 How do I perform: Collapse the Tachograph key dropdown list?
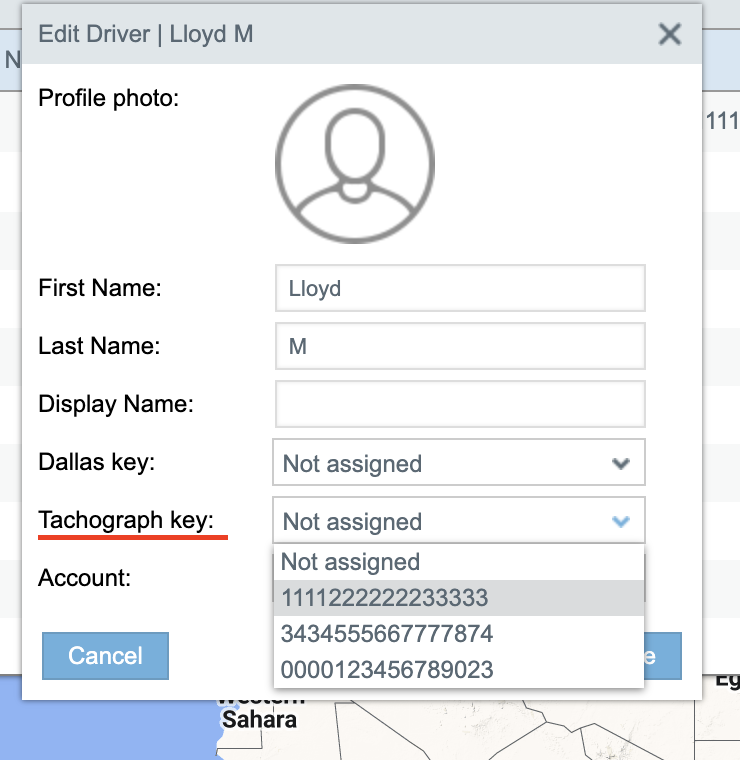(x=458, y=522)
